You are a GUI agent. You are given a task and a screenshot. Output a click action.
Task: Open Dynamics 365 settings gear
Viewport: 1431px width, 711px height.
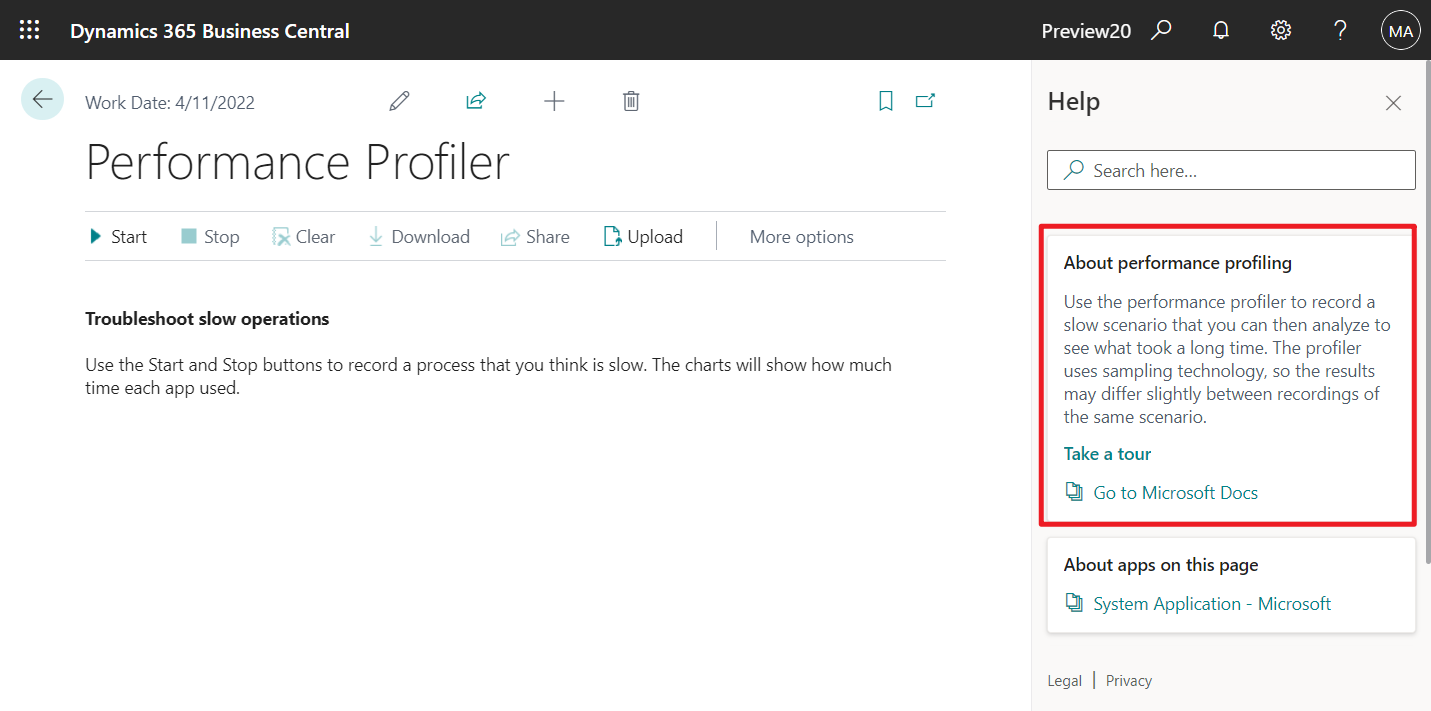[x=1281, y=30]
